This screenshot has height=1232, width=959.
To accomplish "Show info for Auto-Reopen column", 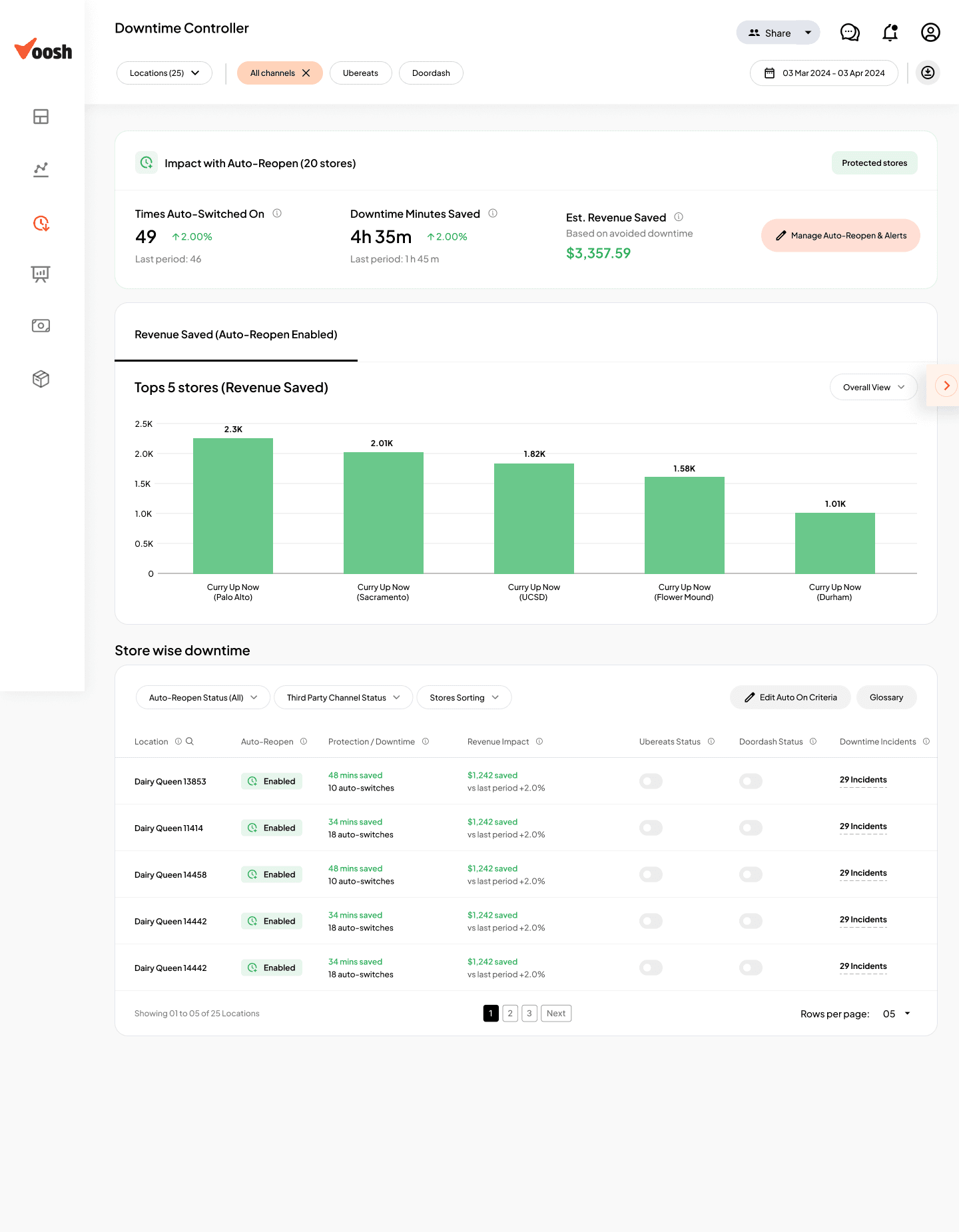I will 304,741.
